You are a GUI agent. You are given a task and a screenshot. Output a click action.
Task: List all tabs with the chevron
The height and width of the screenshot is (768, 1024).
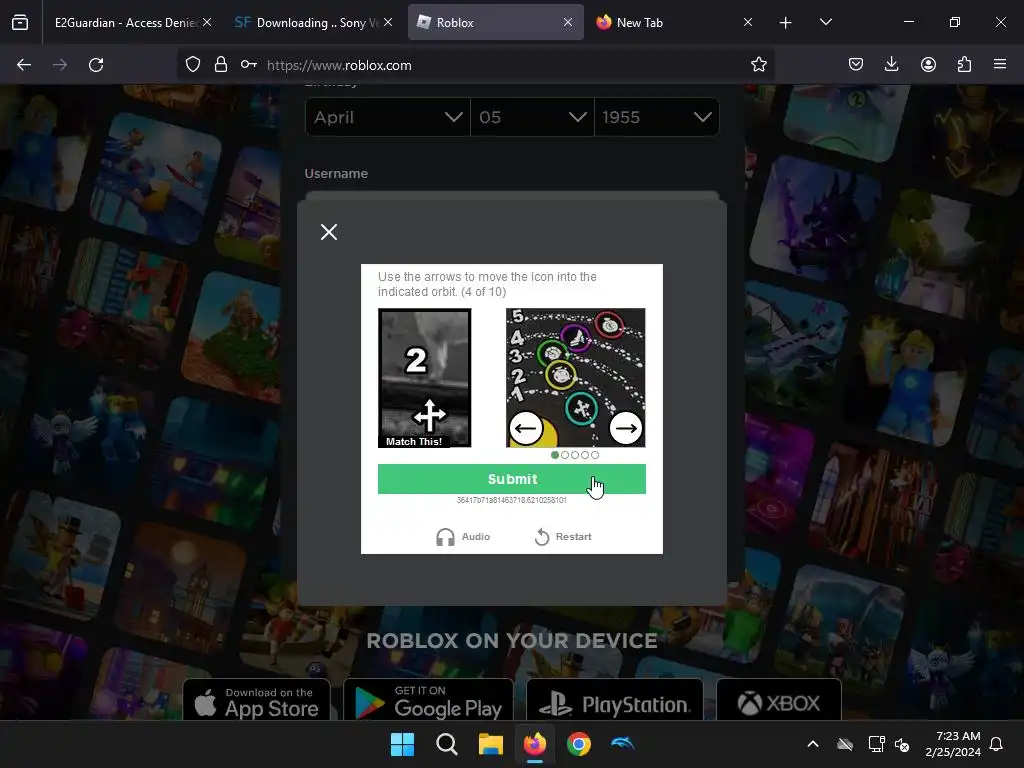pyautogui.click(x=825, y=23)
